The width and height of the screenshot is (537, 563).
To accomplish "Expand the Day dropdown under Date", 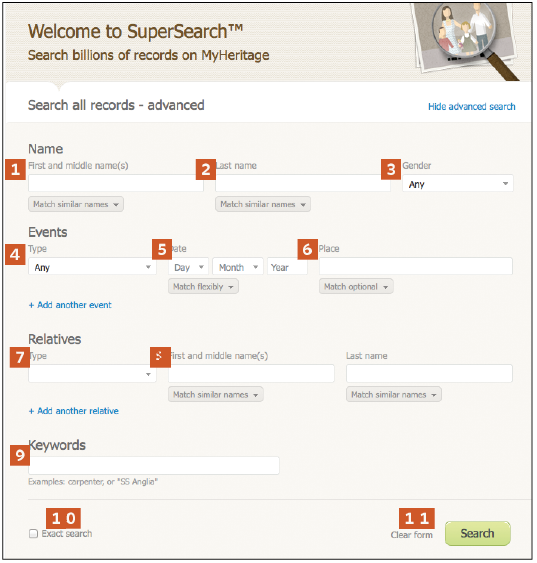I will pos(188,267).
